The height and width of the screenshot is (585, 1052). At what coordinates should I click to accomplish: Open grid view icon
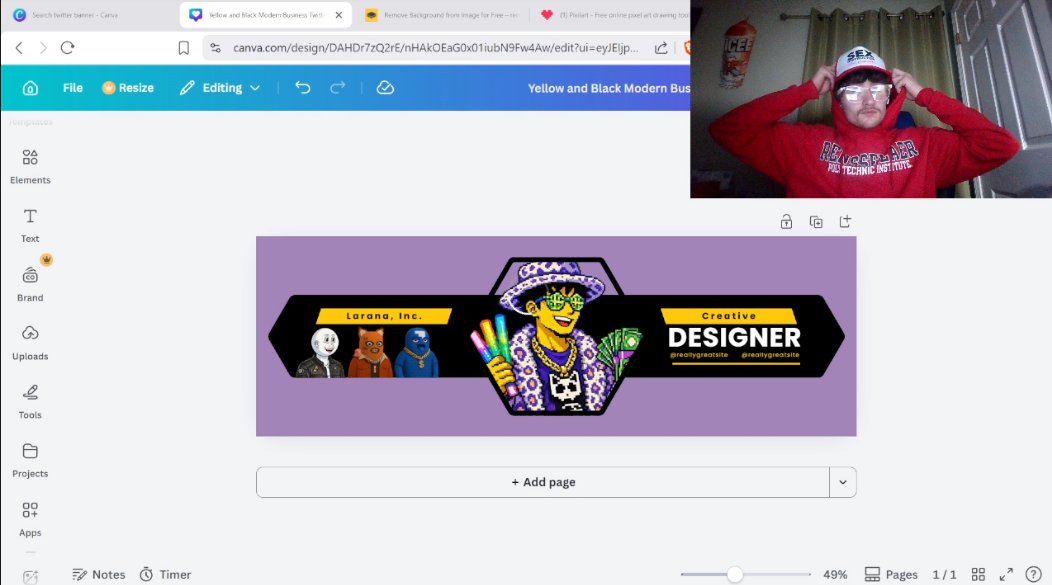click(x=978, y=574)
